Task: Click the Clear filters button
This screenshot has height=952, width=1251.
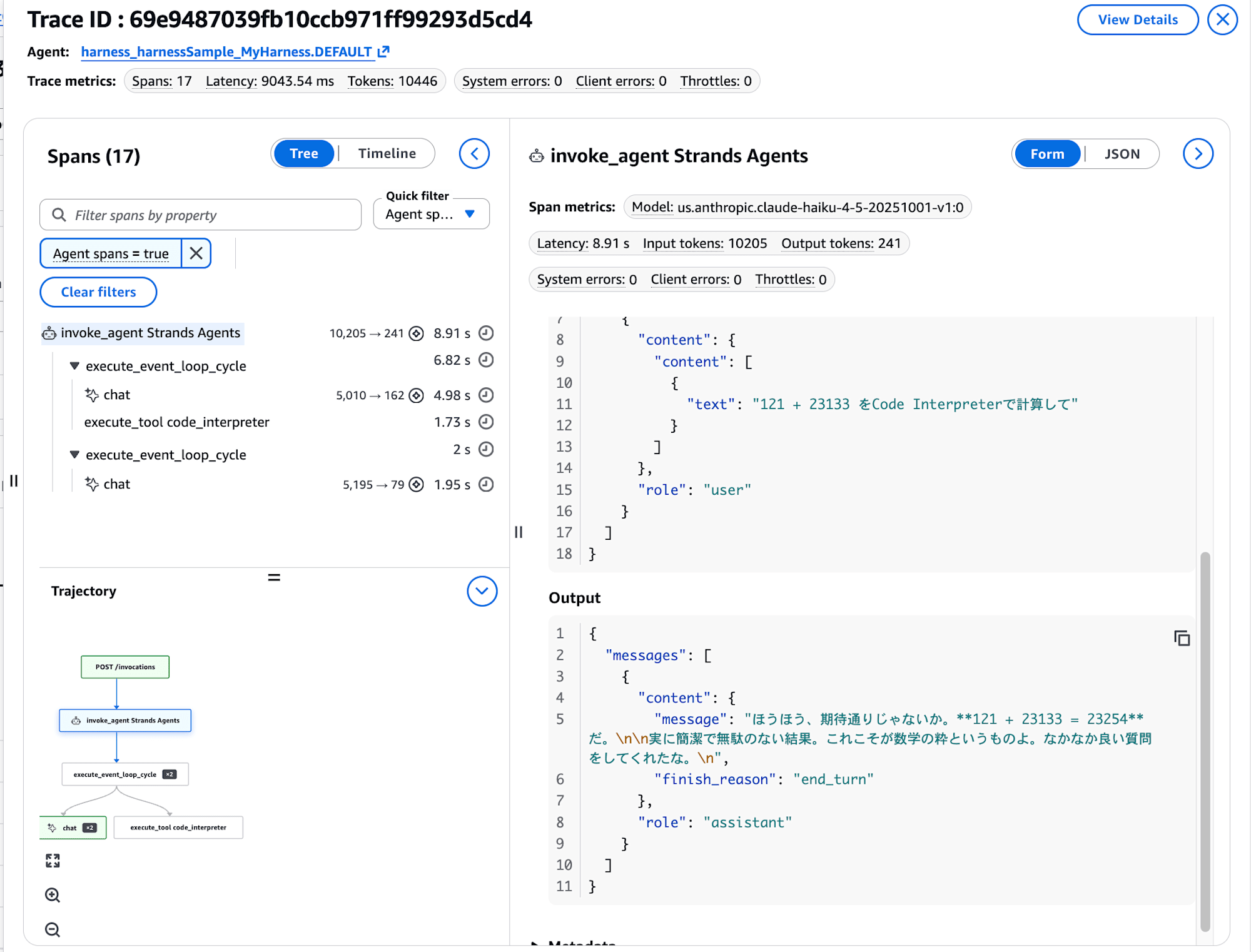Action: 98,292
